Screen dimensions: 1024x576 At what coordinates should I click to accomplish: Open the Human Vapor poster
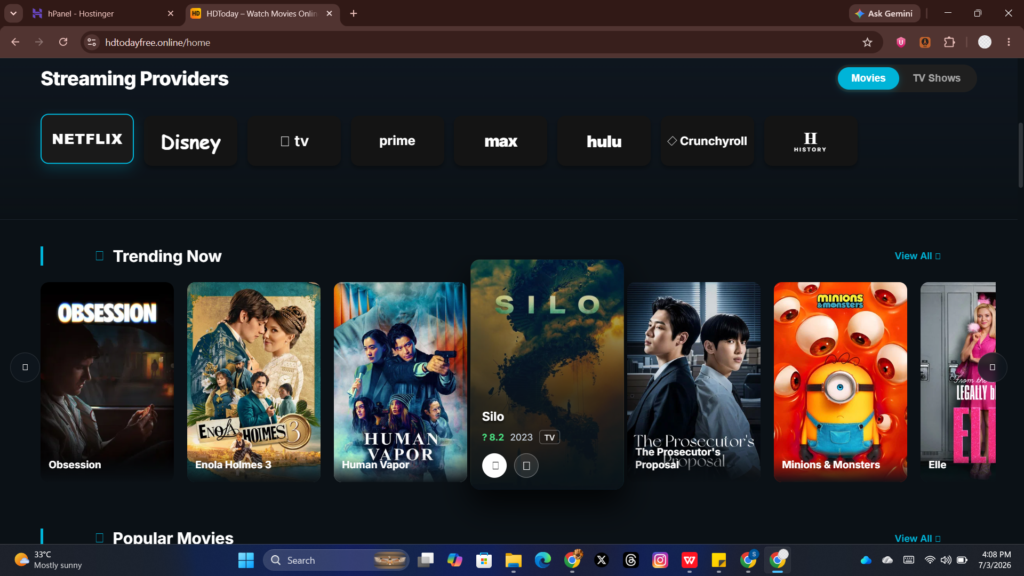[400, 381]
